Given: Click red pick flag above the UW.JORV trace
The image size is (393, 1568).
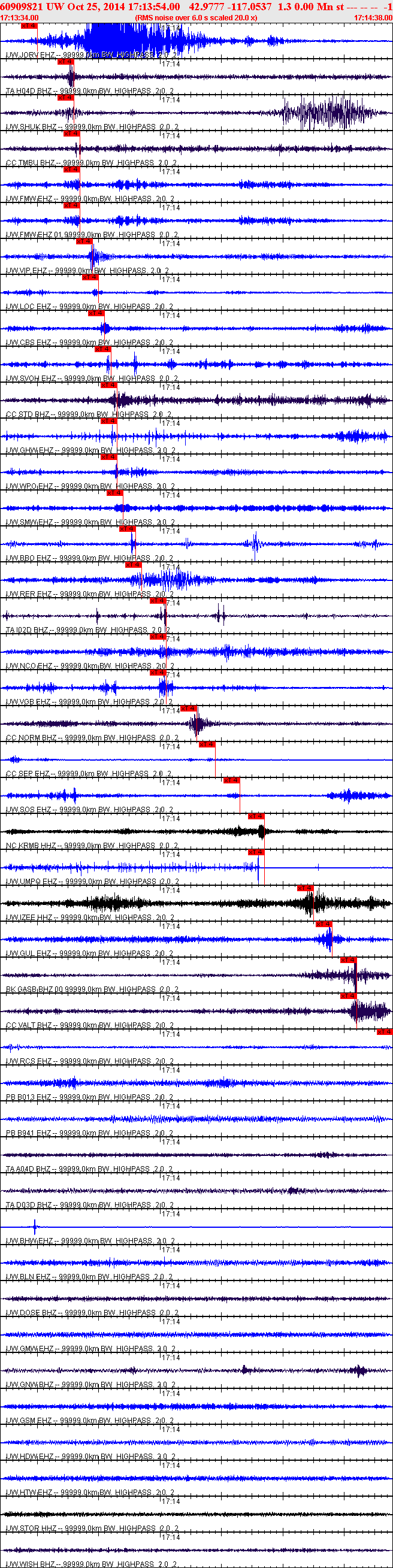Looking at the screenshot, I should point(29,26).
